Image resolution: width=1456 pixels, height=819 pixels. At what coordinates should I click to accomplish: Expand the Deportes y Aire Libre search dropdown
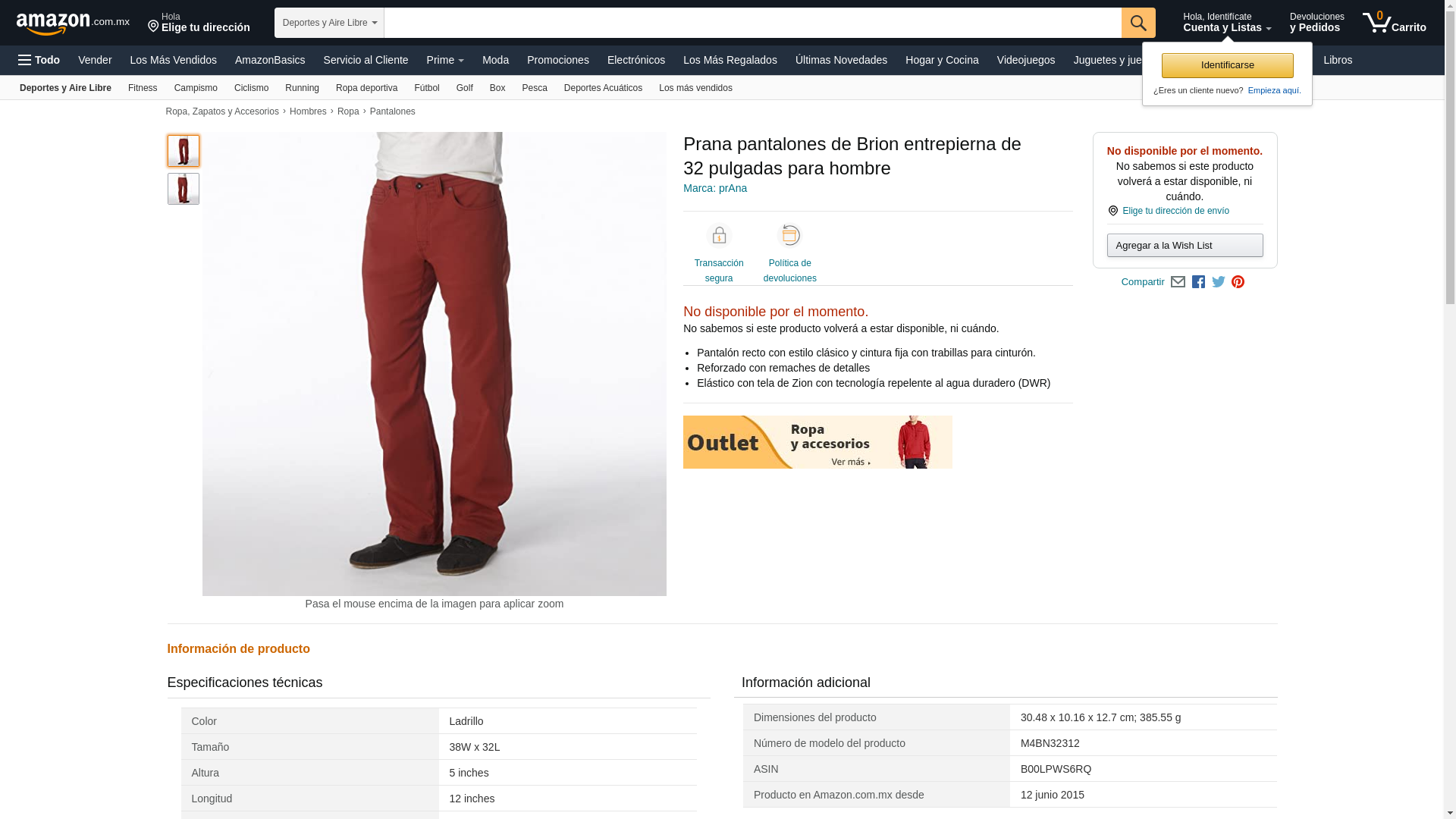pos(329,23)
